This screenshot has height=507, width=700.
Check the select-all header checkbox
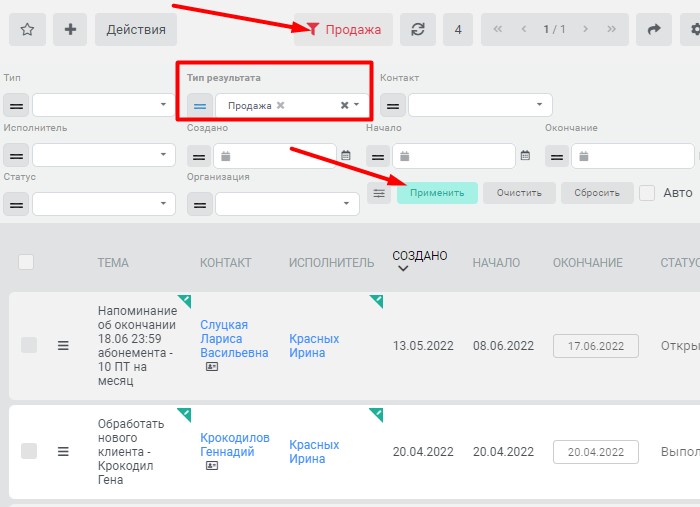pyautogui.click(x=26, y=262)
